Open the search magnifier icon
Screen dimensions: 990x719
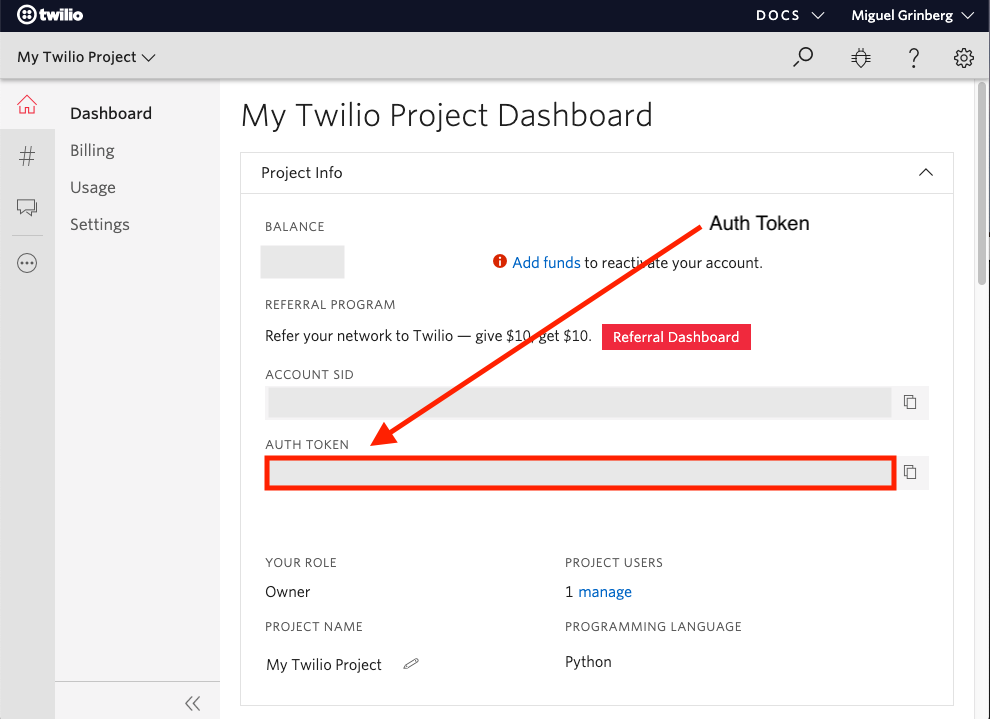(x=802, y=57)
